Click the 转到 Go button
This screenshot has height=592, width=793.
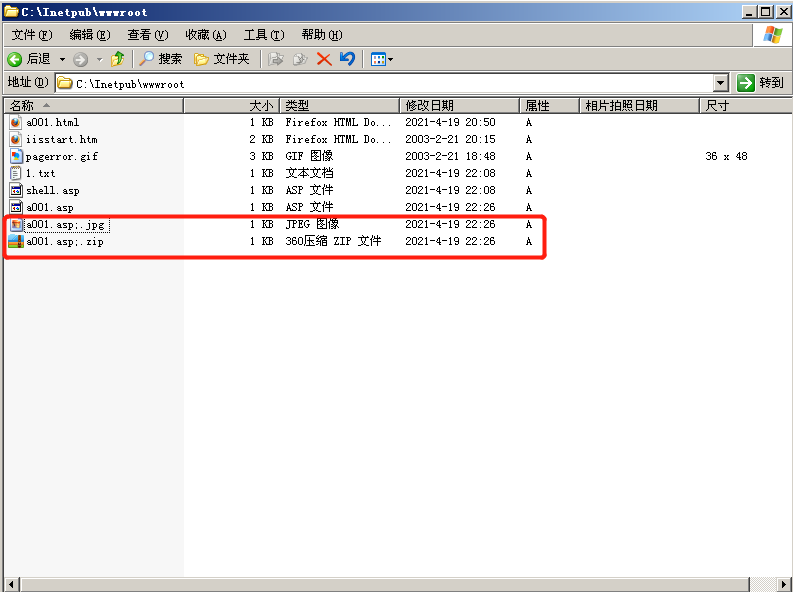point(760,83)
